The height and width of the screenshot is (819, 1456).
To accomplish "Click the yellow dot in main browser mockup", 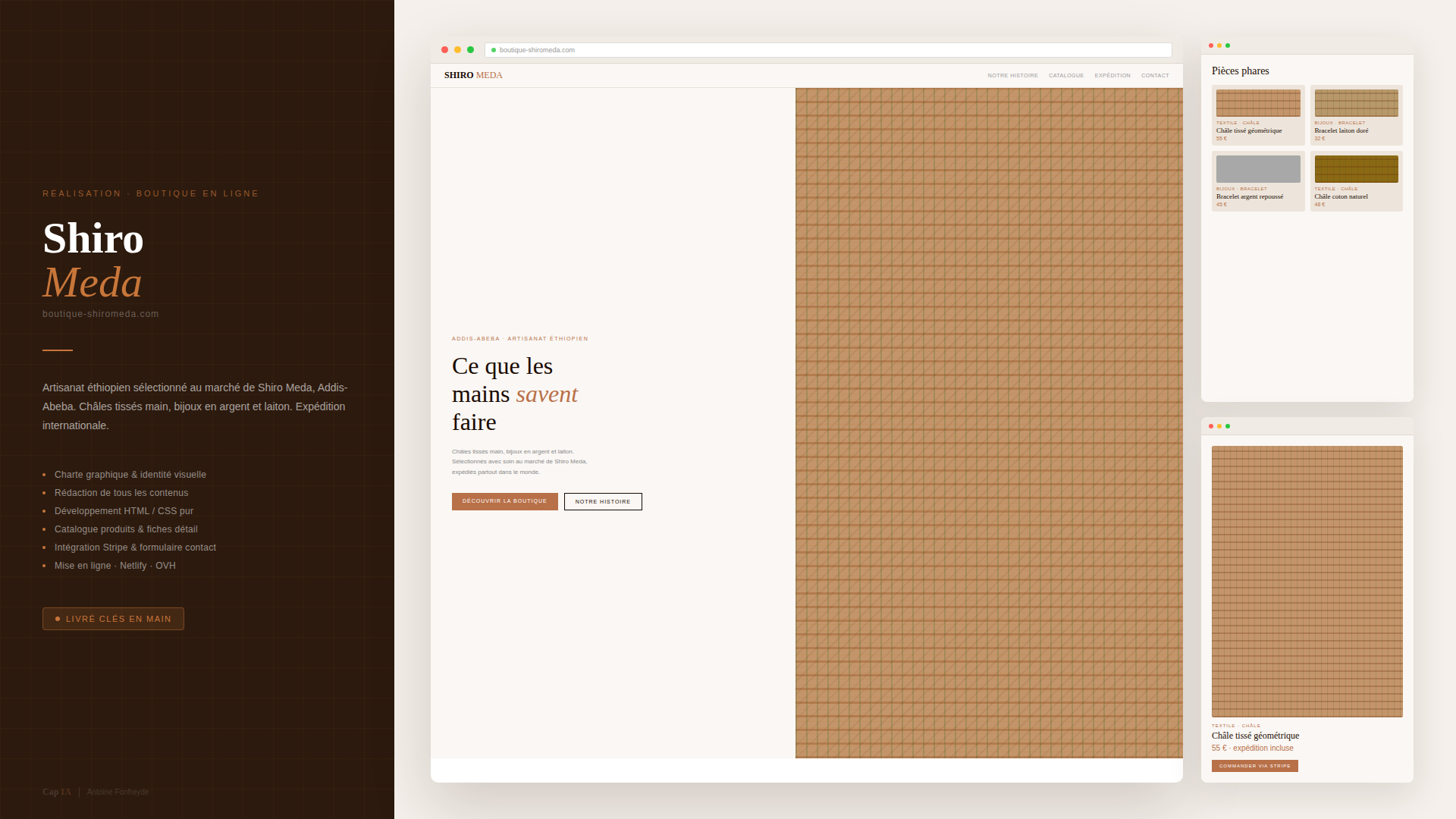I will [x=457, y=50].
